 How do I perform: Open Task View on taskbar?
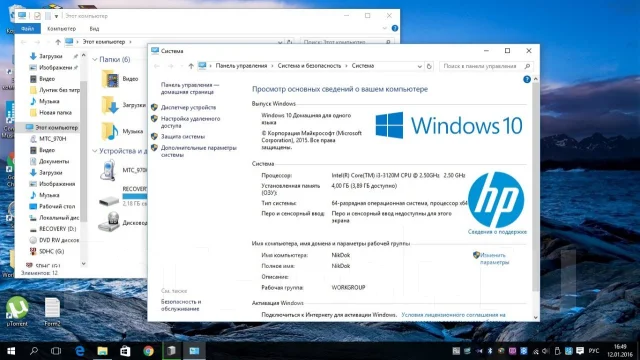pyautogui.click(x=56, y=351)
